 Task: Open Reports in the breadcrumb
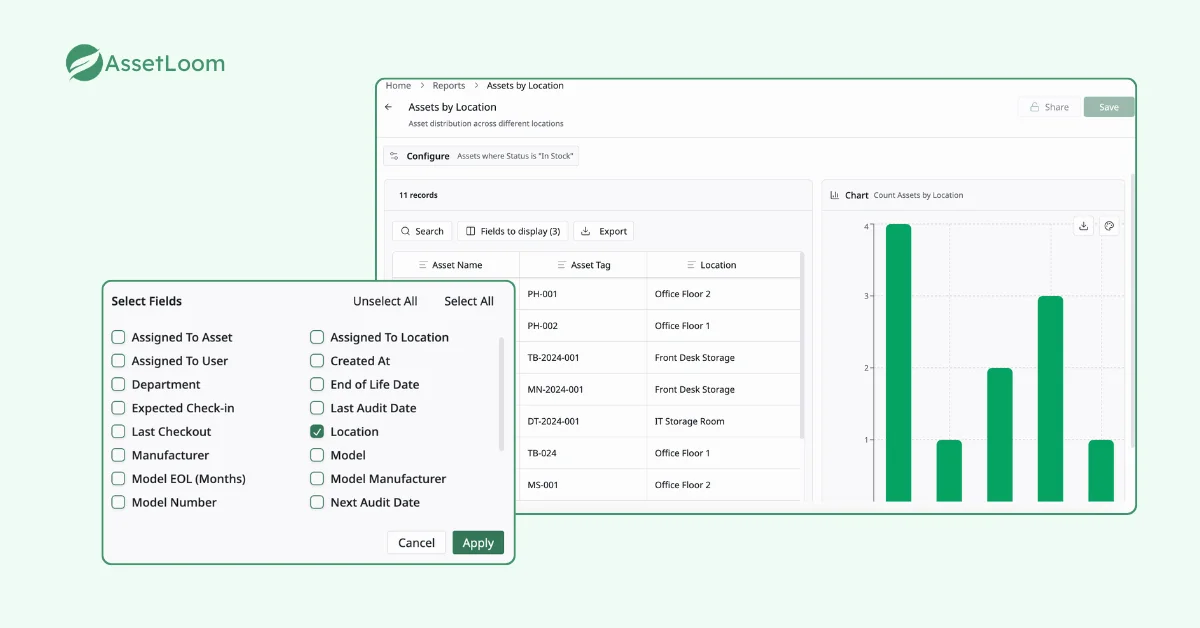[x=449, y=86]
